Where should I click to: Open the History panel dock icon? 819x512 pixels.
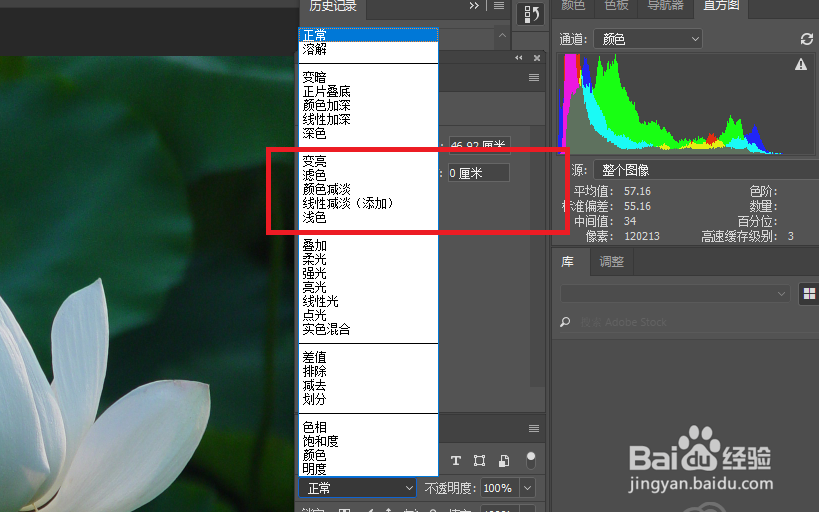click(x=531, y=14)
